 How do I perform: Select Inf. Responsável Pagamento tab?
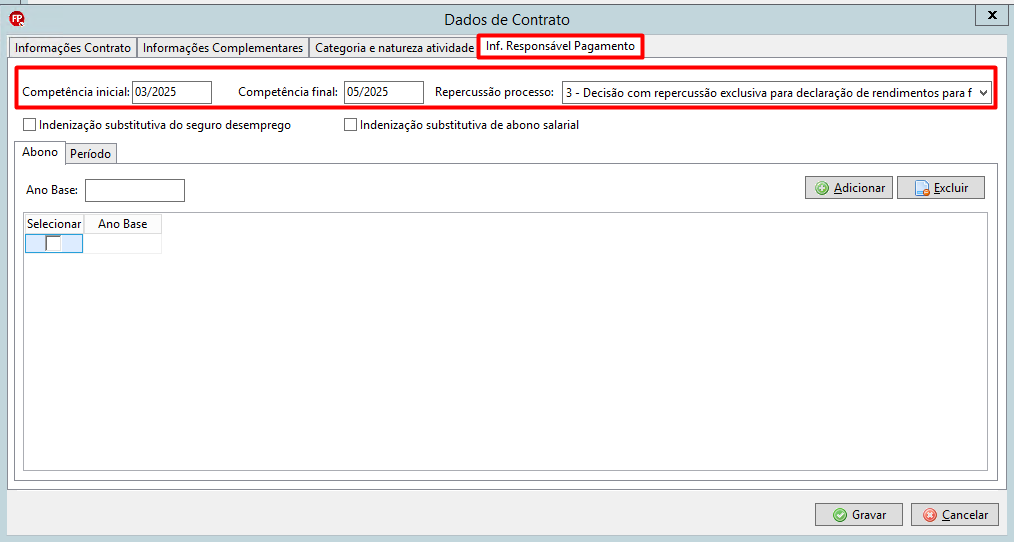point(560,47)
